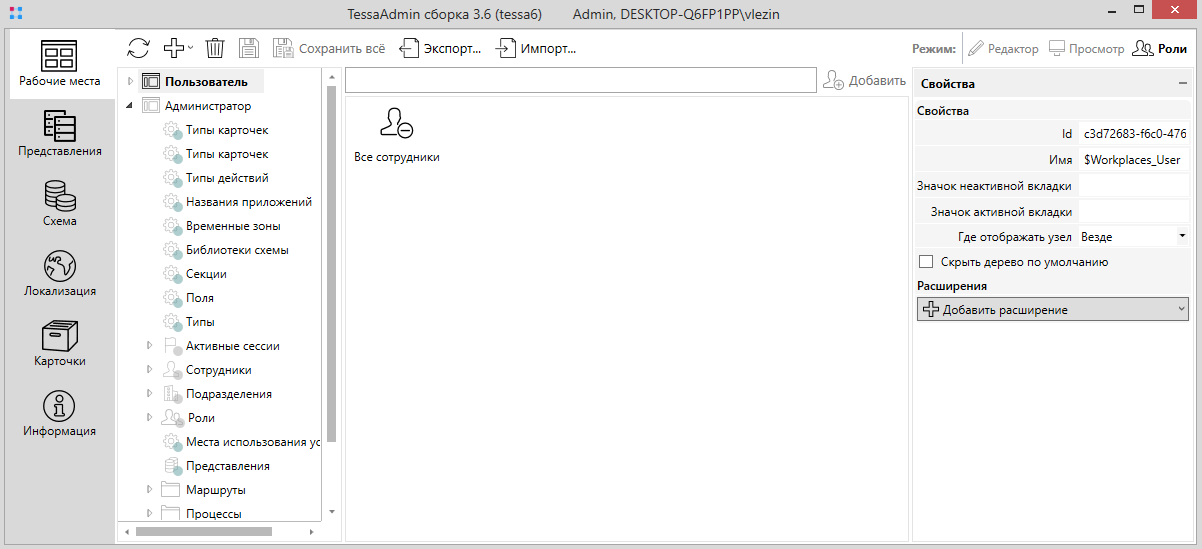Open the Информация section
Viewport: 1202px width, 549px height.
pyautogui.click(x=59, y=414)
